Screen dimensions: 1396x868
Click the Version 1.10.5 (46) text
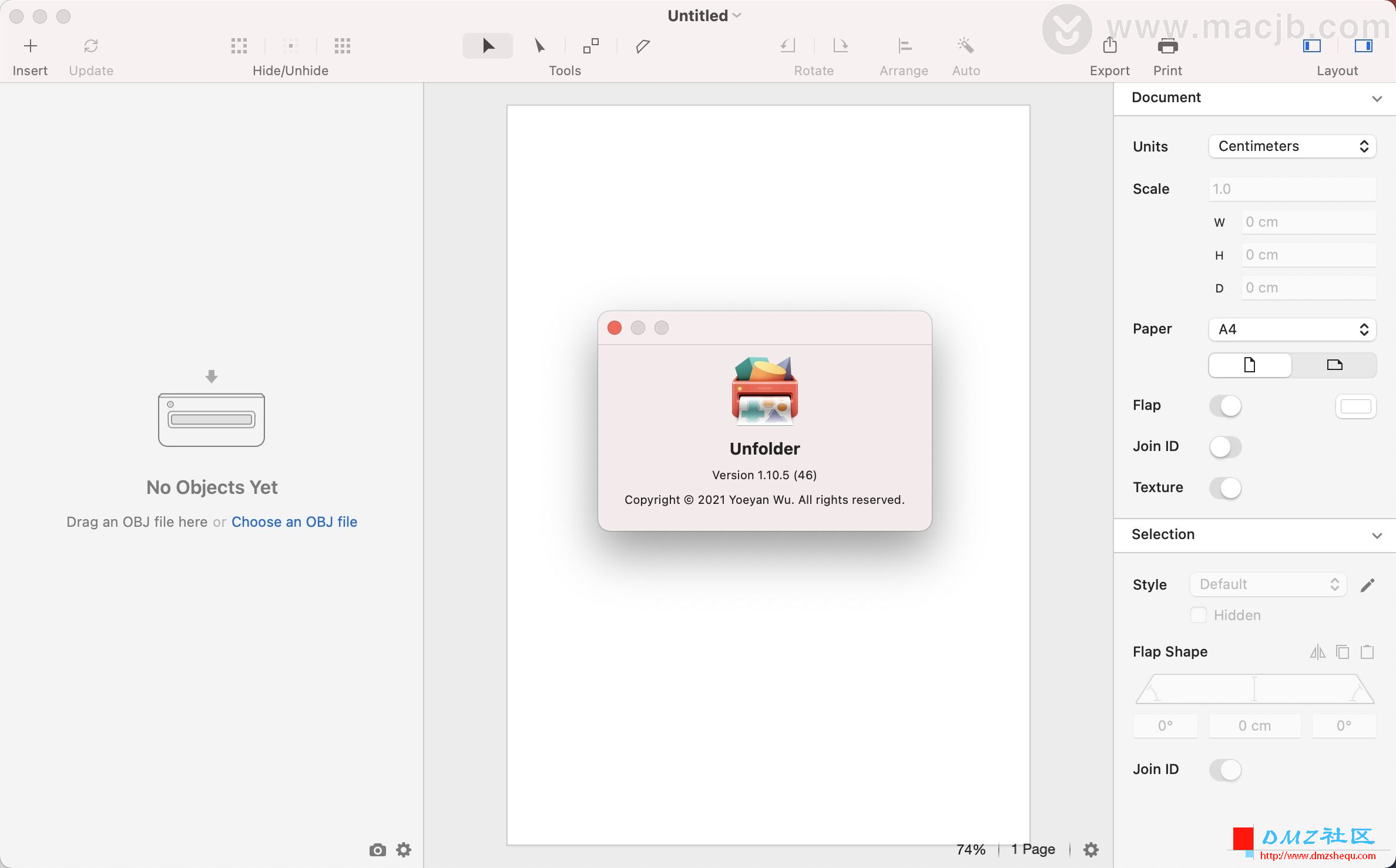(764, 475)
